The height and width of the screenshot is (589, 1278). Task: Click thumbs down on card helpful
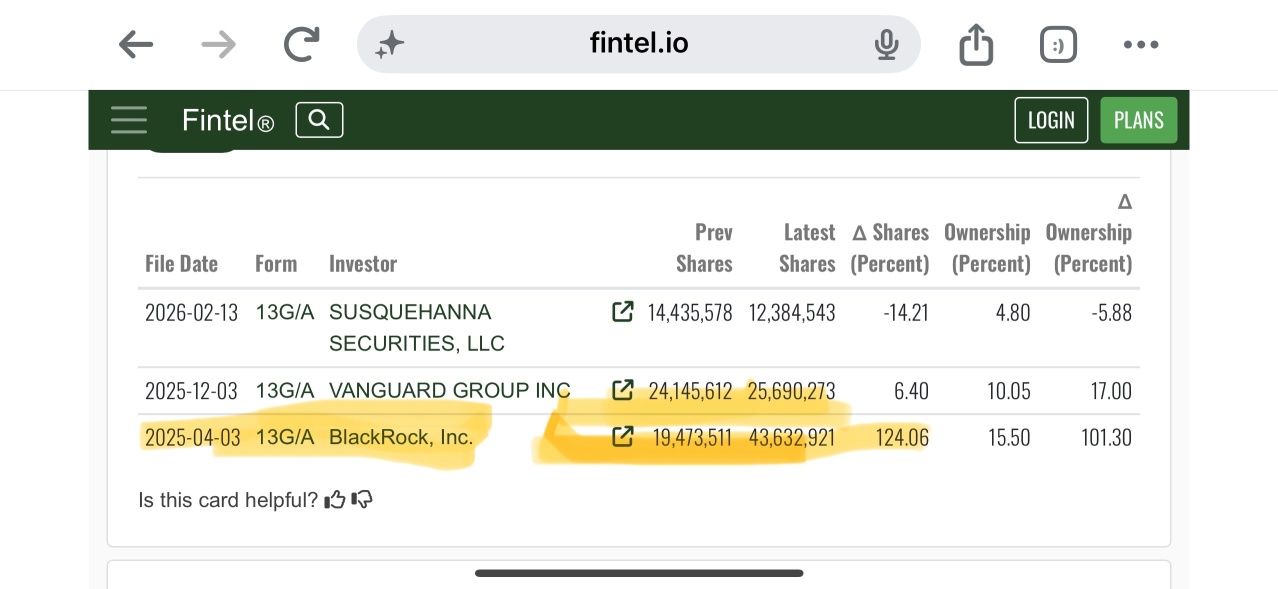pyautogui.click(x=363, y=499)
